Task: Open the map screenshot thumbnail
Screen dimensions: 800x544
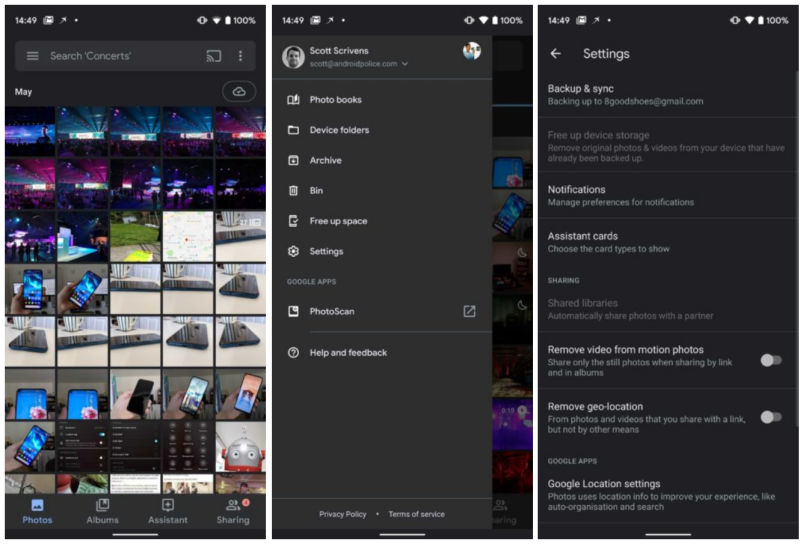Action: point(188,237)
